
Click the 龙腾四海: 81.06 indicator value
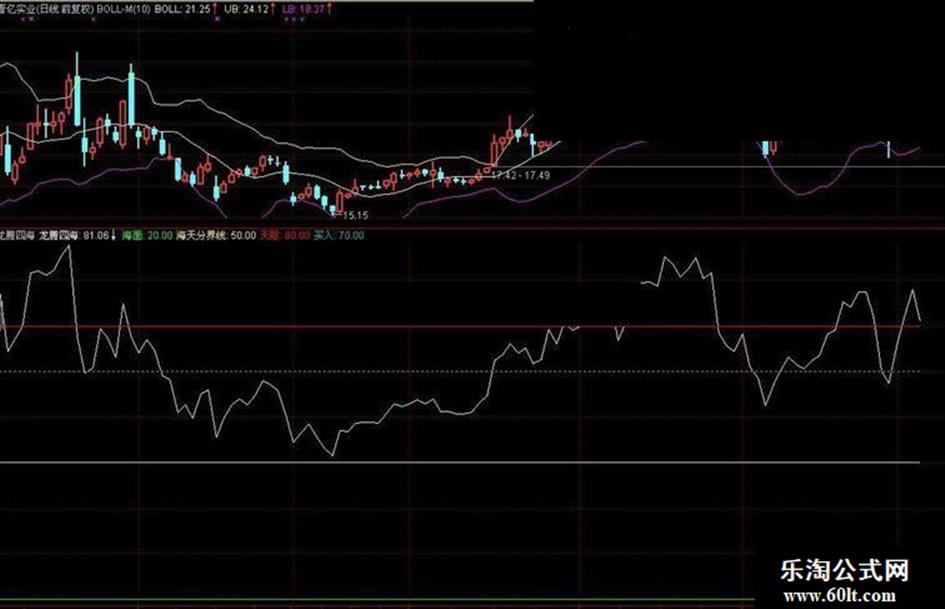pyautogui.click(x=74, y=235)
